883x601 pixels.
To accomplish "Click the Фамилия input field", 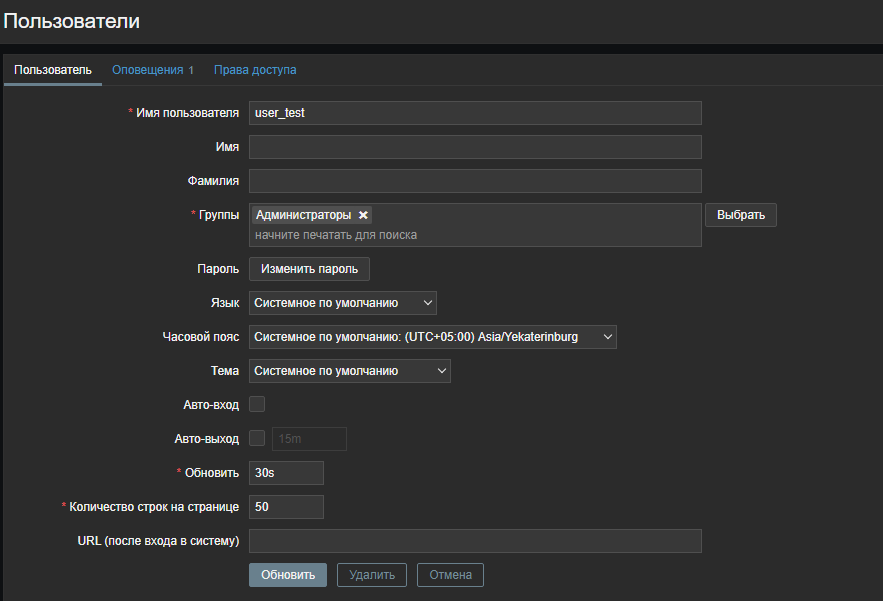I will pos(475,181).
